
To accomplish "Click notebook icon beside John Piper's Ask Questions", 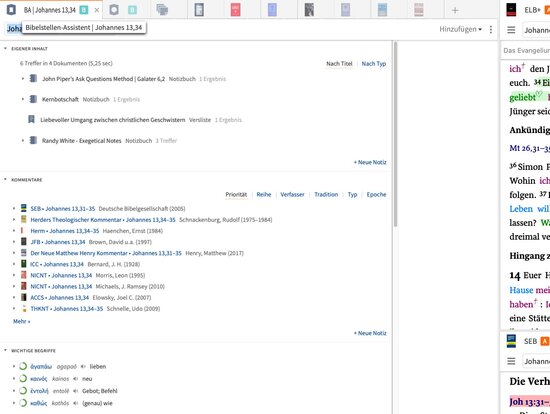I will [33, 78].
